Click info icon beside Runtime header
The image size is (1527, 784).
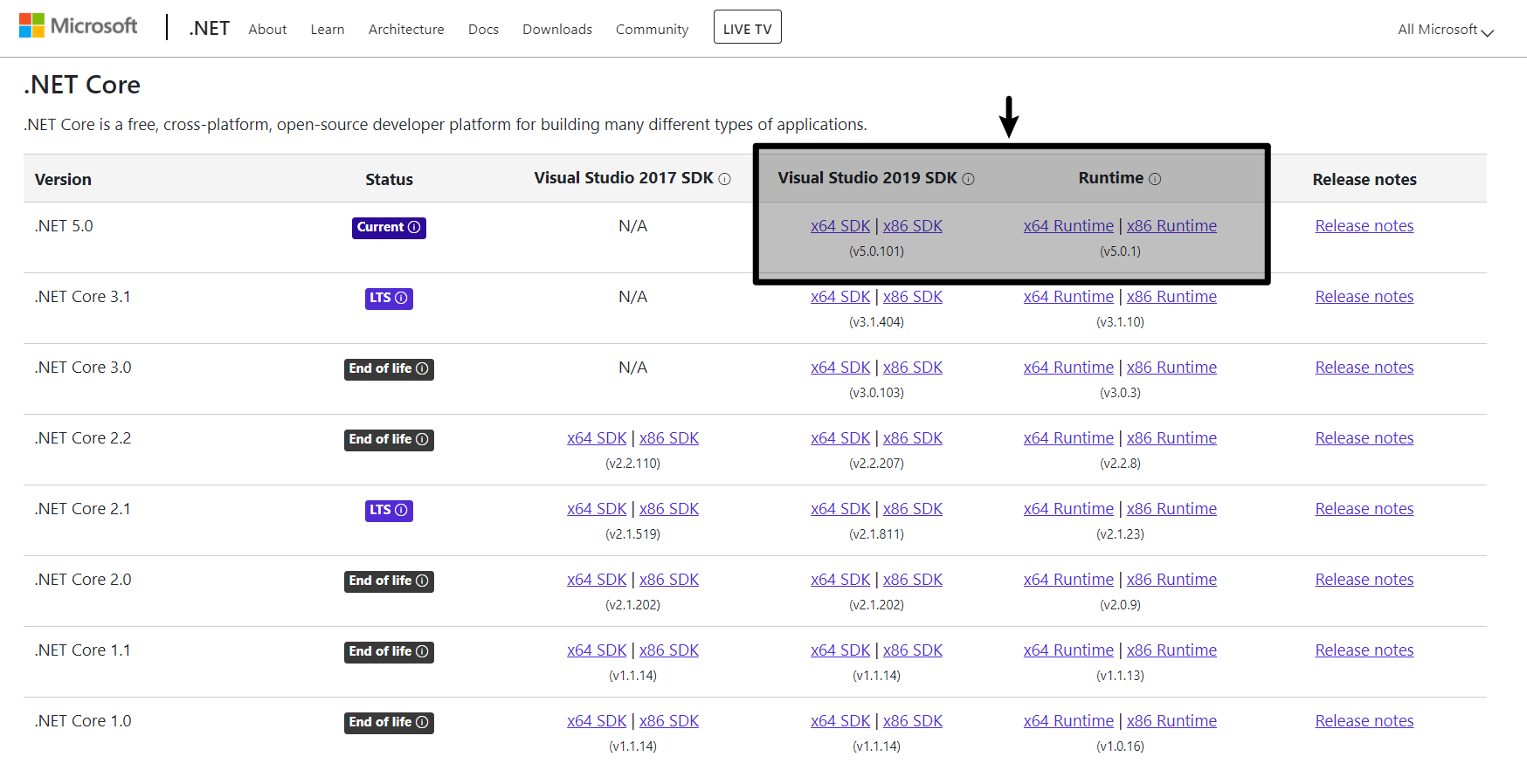click(1155, 179)
